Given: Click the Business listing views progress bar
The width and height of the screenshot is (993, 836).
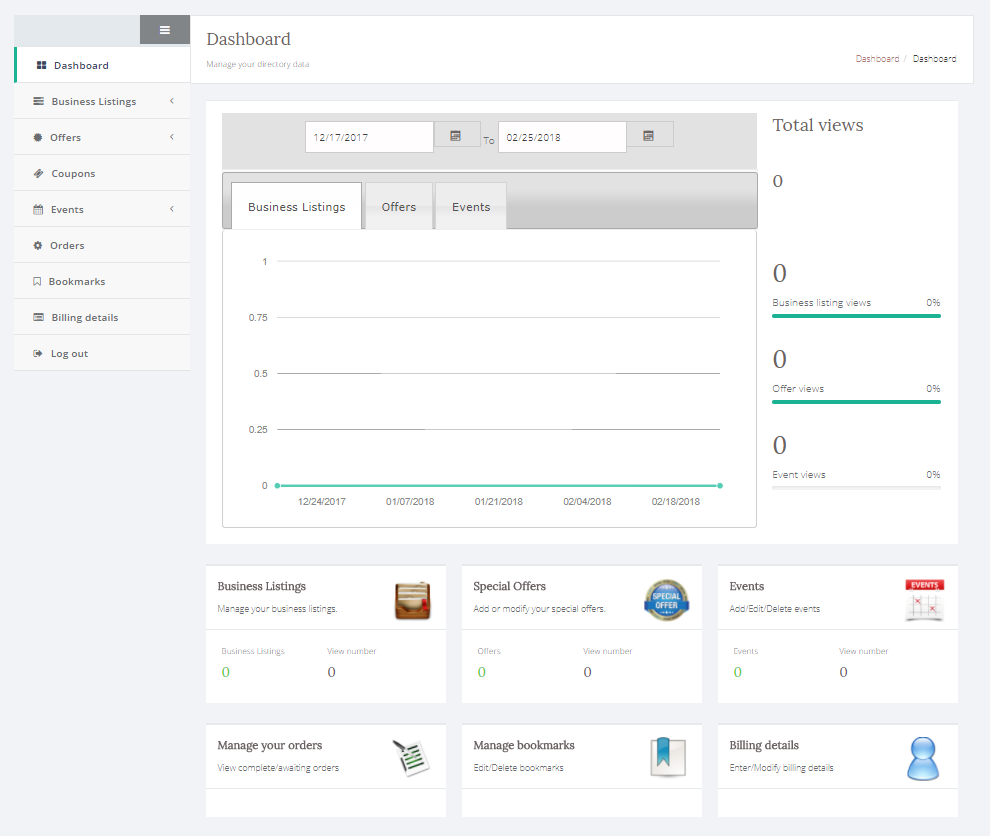Looking at the screenshot, I should (x=856, y=316).
